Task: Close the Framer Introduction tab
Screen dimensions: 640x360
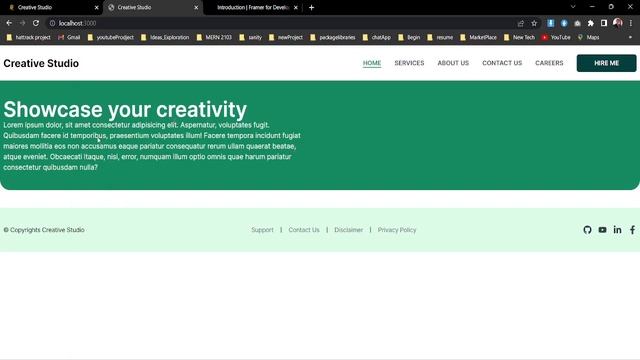Action: coord(296,7)
